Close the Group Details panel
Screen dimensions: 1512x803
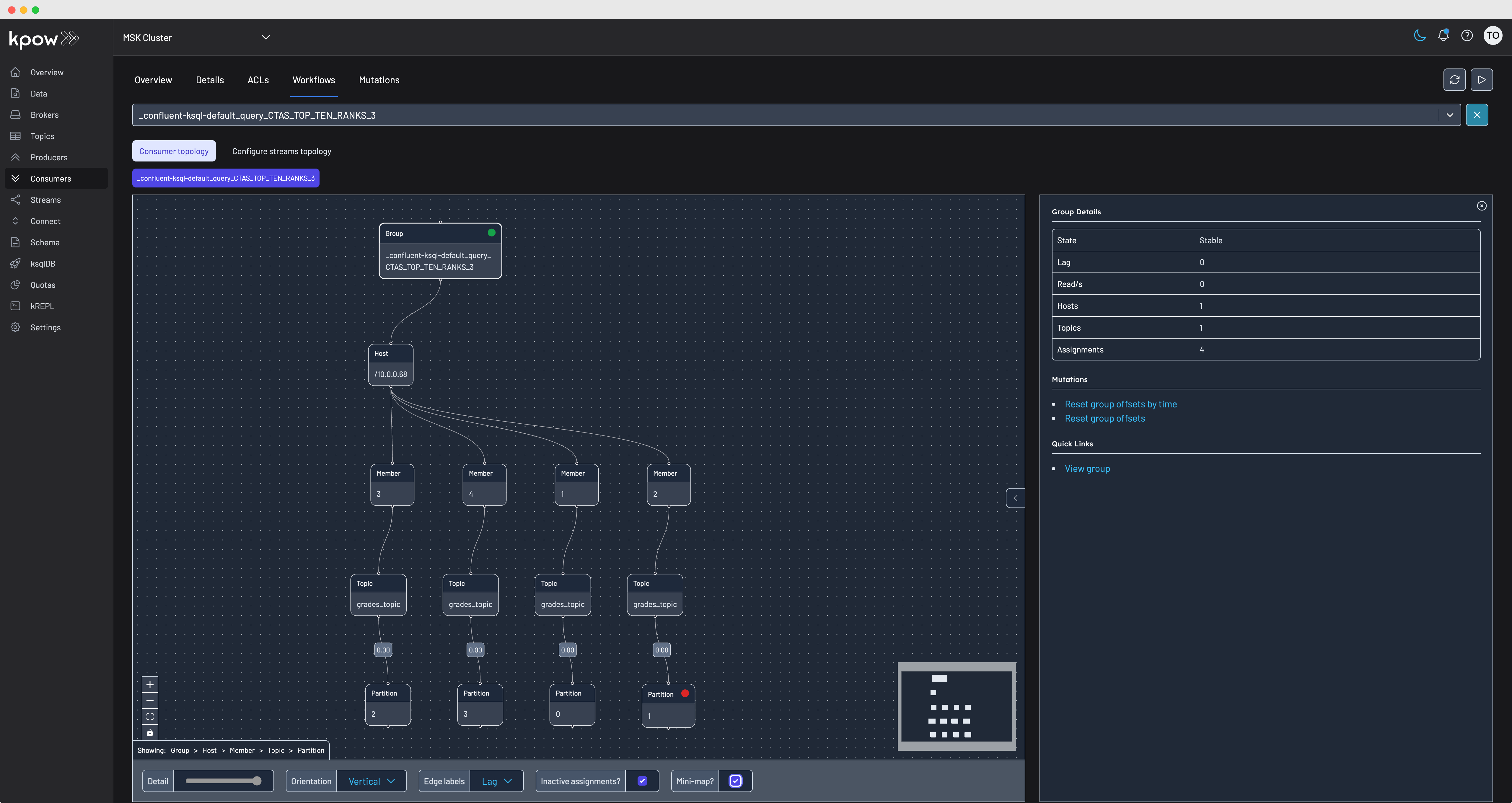tap(1482, 206)
